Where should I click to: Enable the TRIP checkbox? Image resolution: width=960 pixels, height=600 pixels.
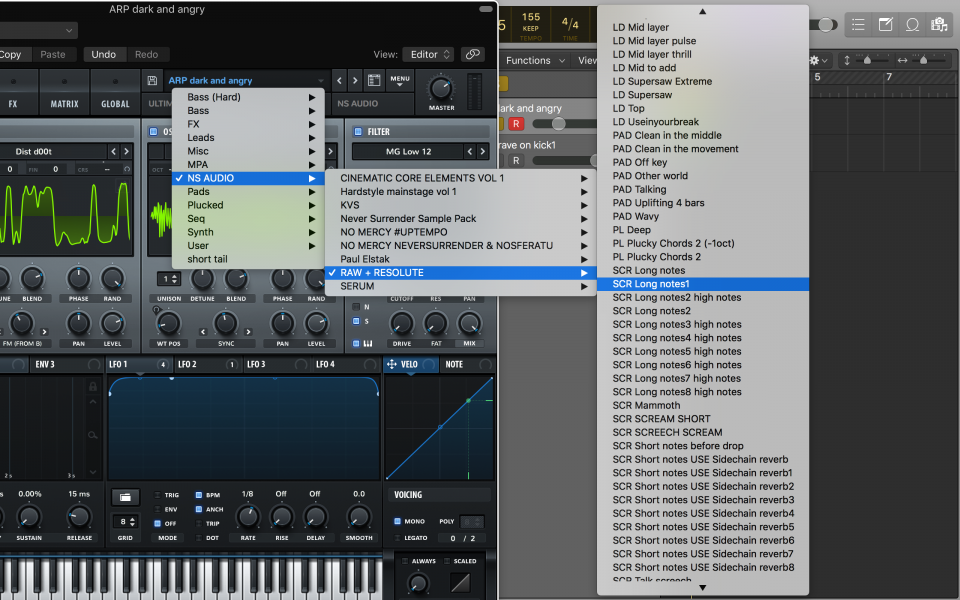[198, 523]
